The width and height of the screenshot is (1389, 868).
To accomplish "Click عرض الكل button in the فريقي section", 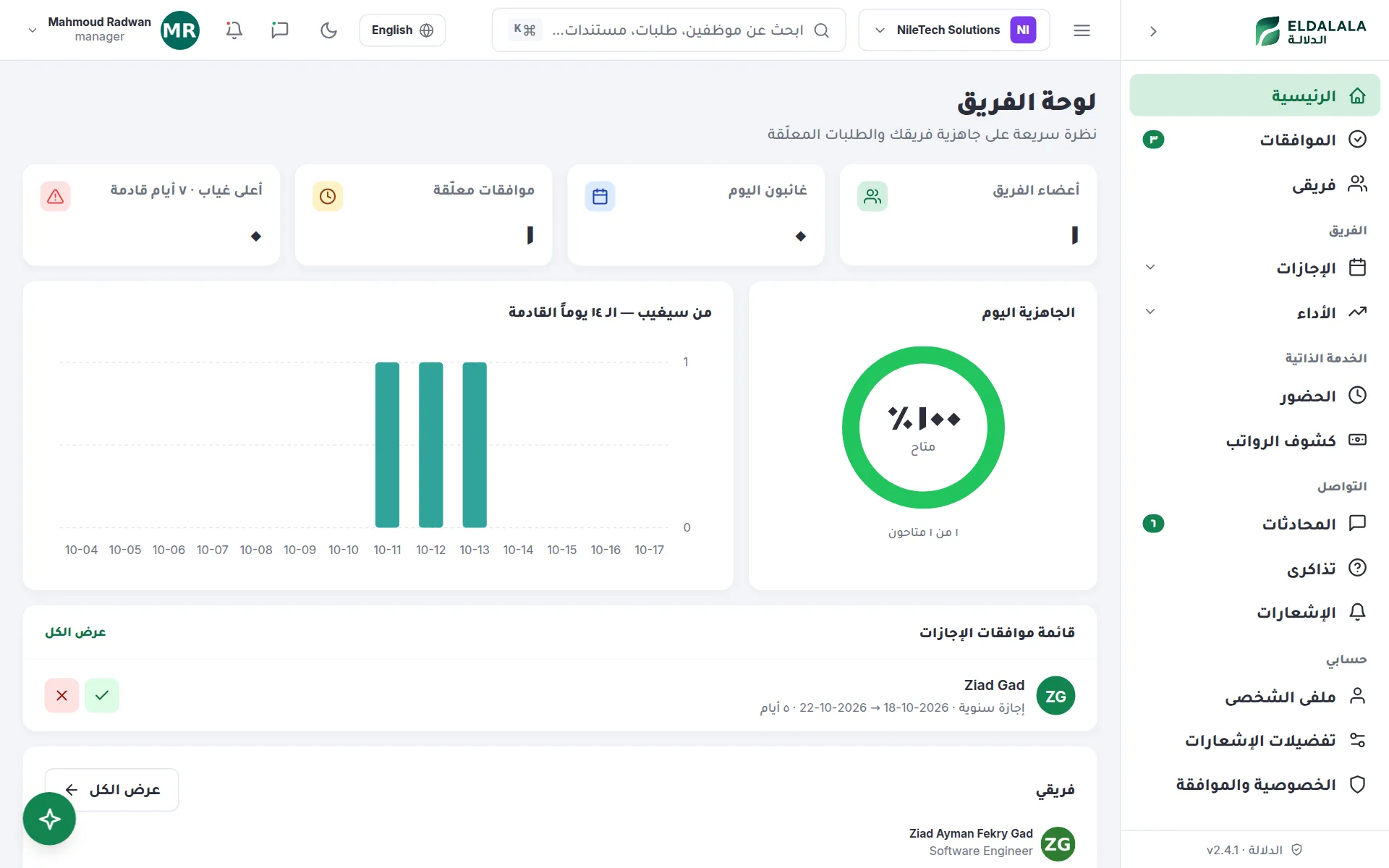I will (x=111, y=790).
